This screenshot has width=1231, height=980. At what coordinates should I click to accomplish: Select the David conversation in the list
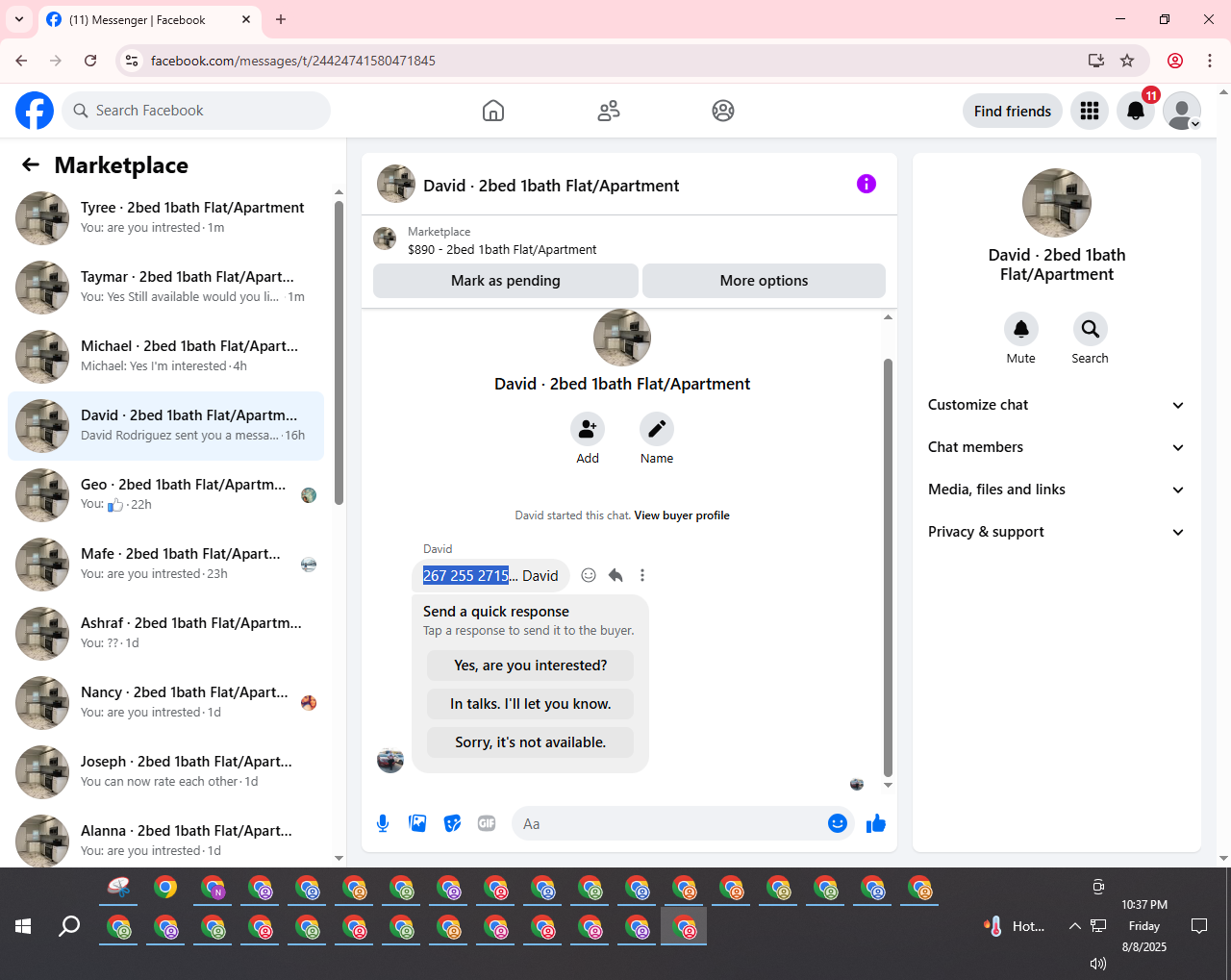coord(165,426)
